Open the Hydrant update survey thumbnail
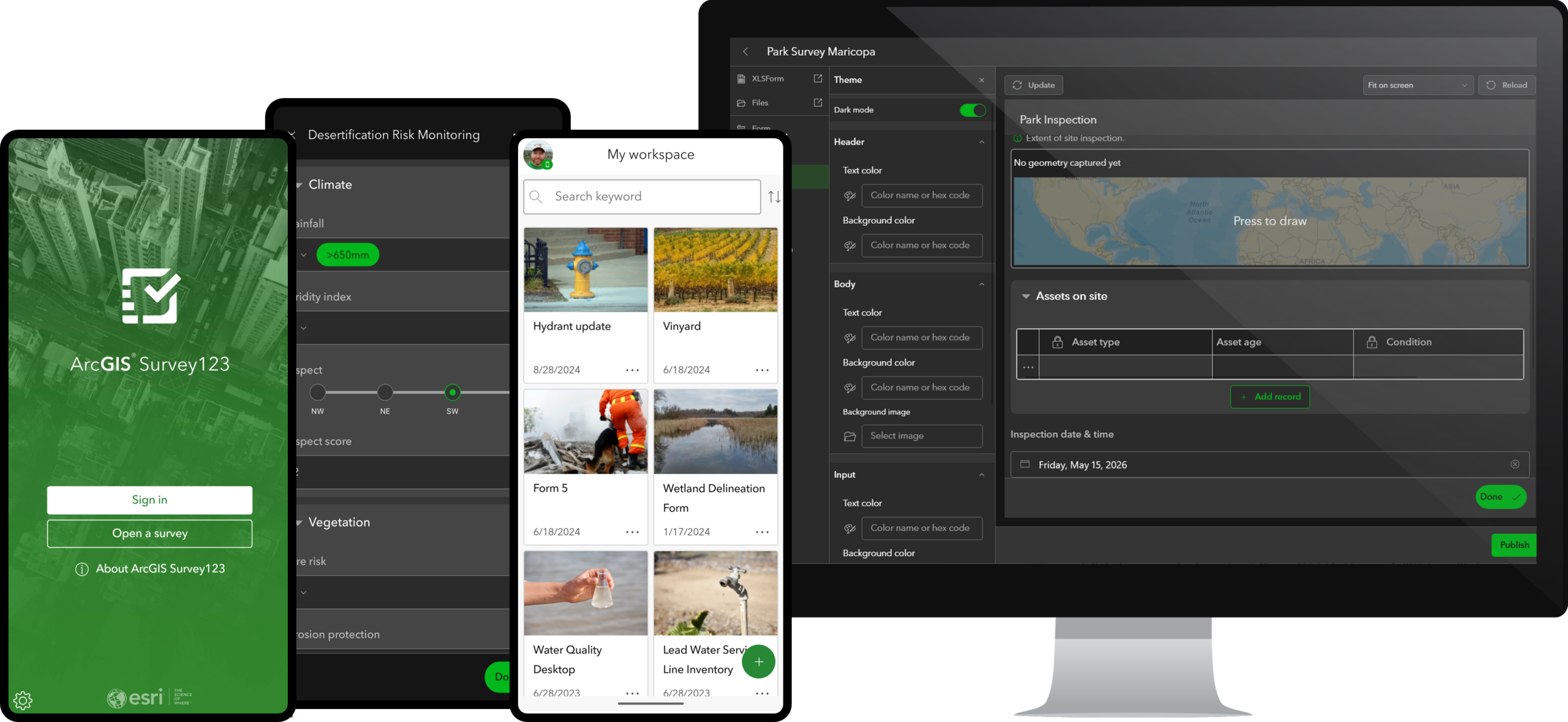Viewport: 1568px width, 722px height. 586,270
